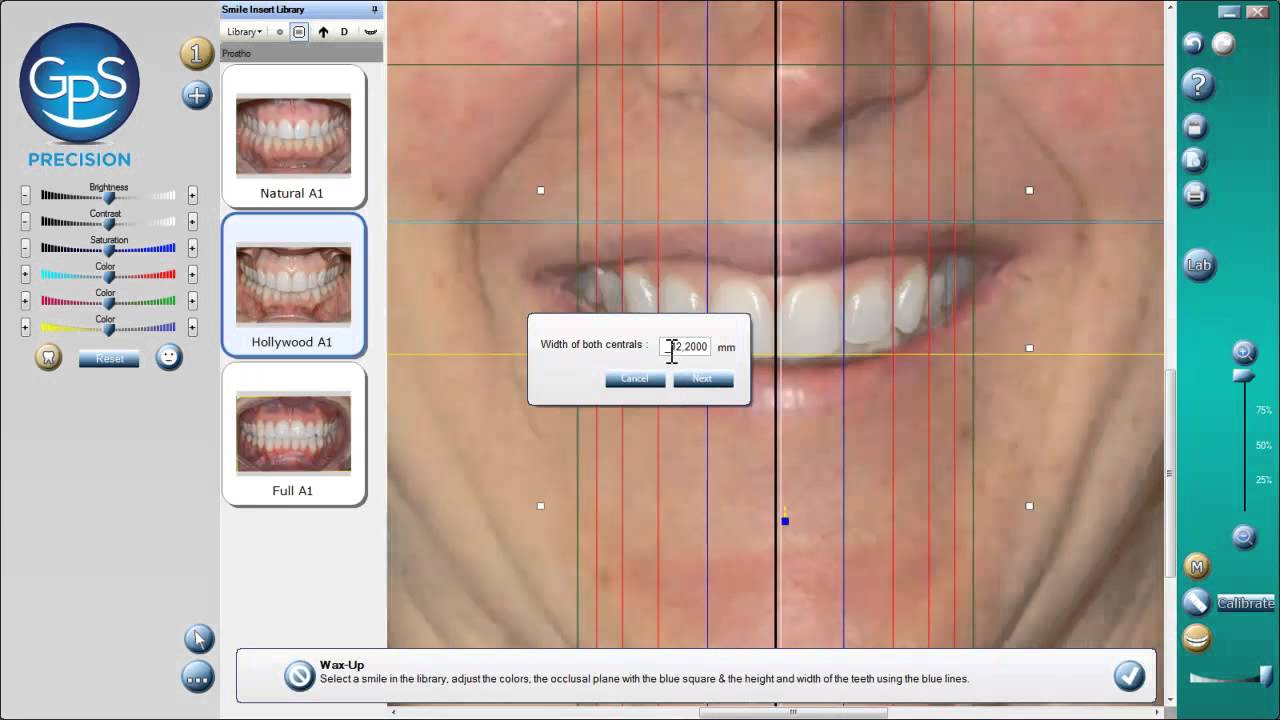Click the Contrast slider handle
1280x720 pixels.
coord(109,224)
